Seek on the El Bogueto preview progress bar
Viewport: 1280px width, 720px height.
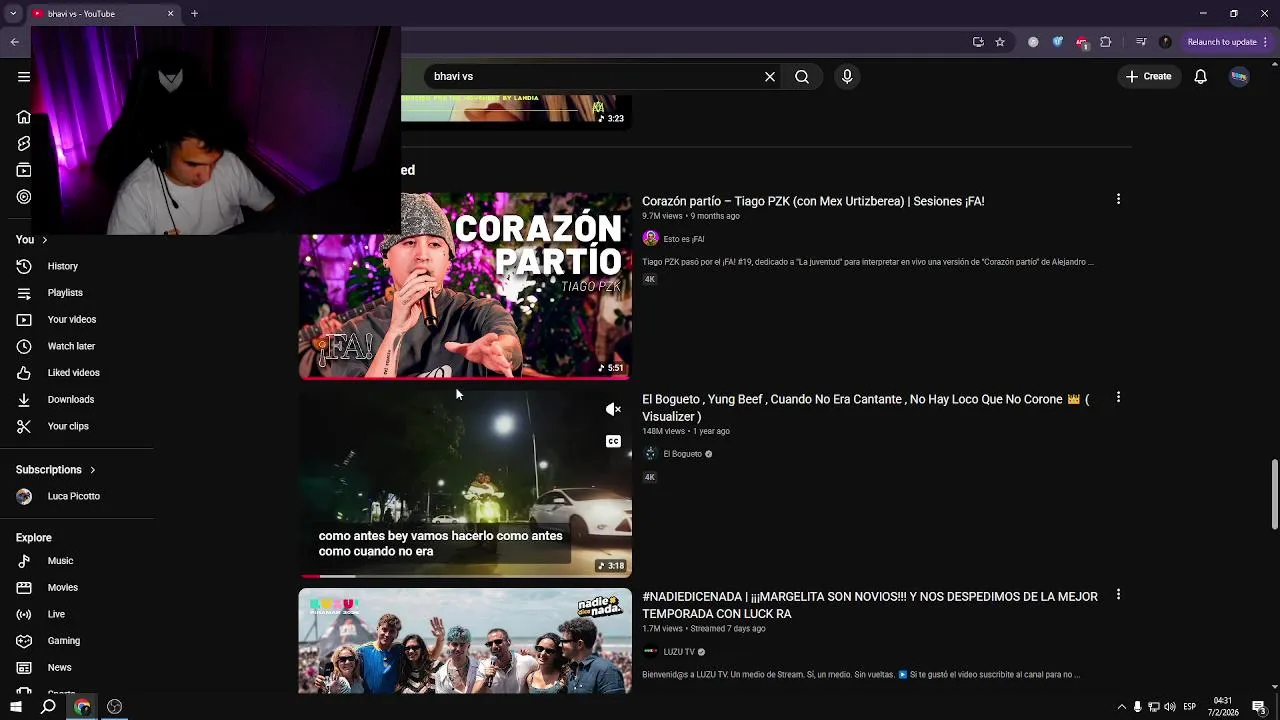465,576
